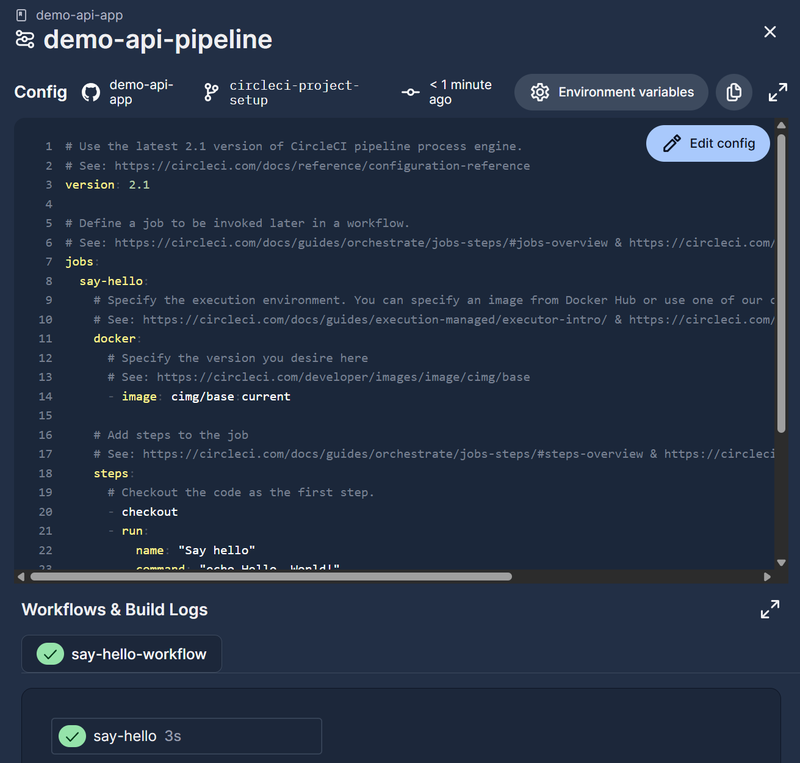Screen dimensions: 800x763
Task: Expand the config panel to fullscreen
Action: [777, 92]
